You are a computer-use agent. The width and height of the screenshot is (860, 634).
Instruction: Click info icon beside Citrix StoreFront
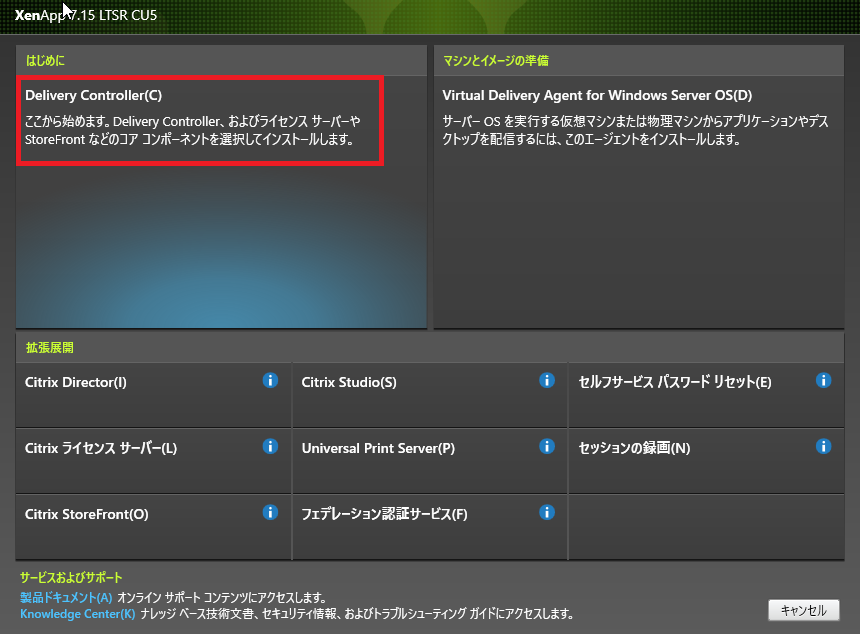[270, 512]
